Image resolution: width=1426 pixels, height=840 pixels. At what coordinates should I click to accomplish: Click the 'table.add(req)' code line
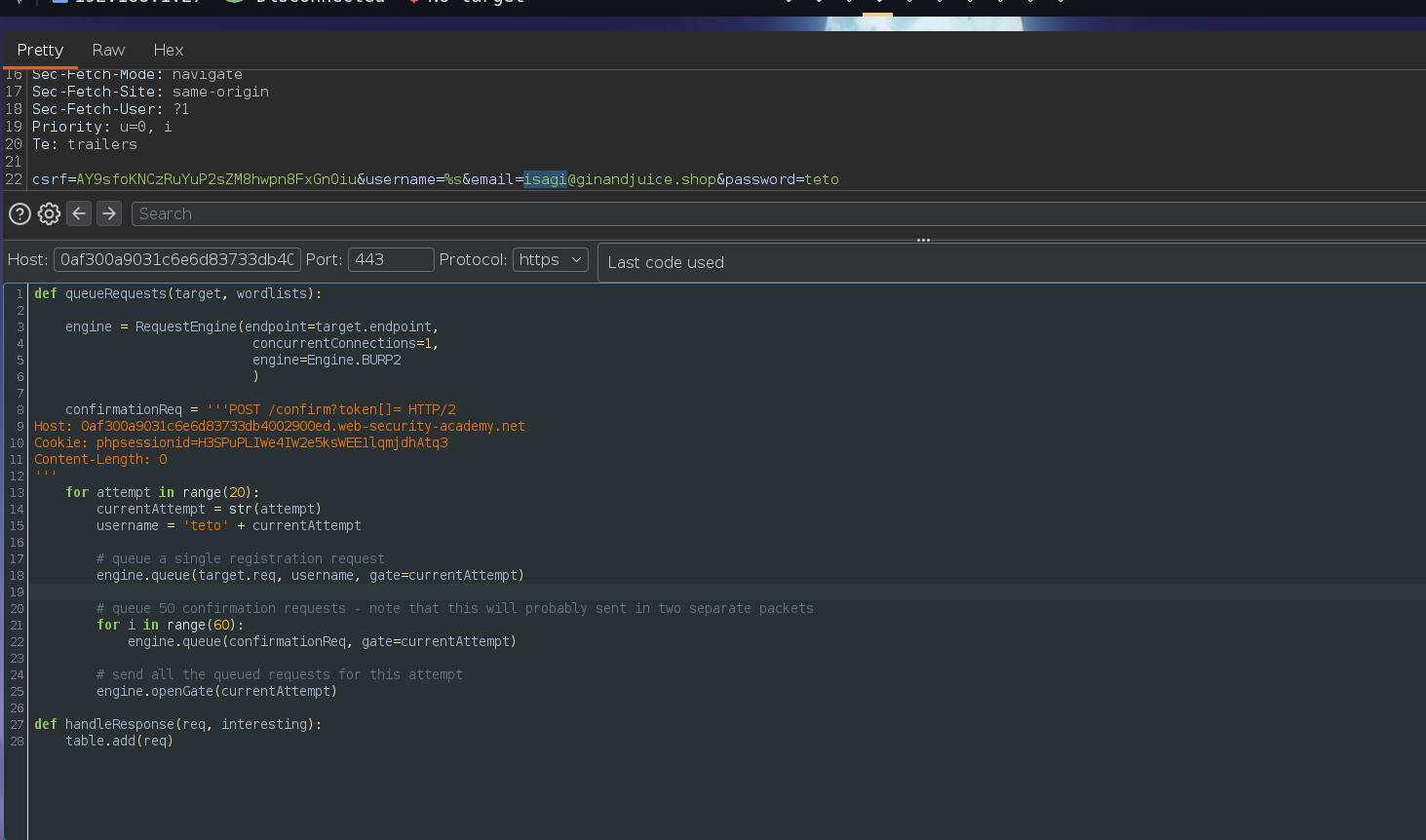pos(119,741)
